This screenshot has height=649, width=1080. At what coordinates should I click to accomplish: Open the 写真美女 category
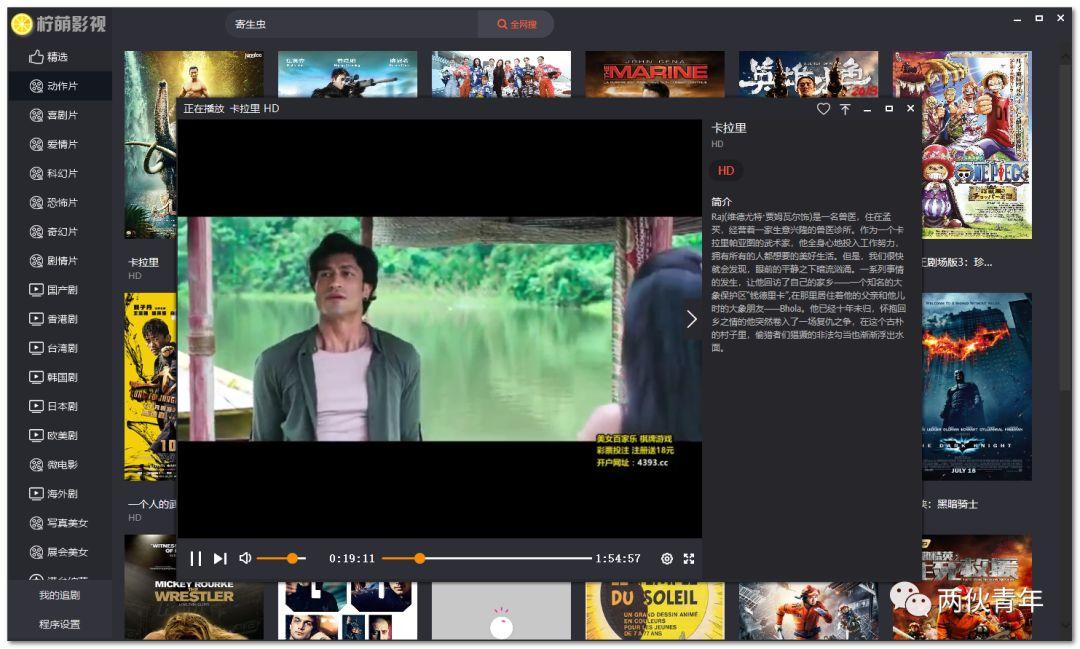tap(59, 523)
